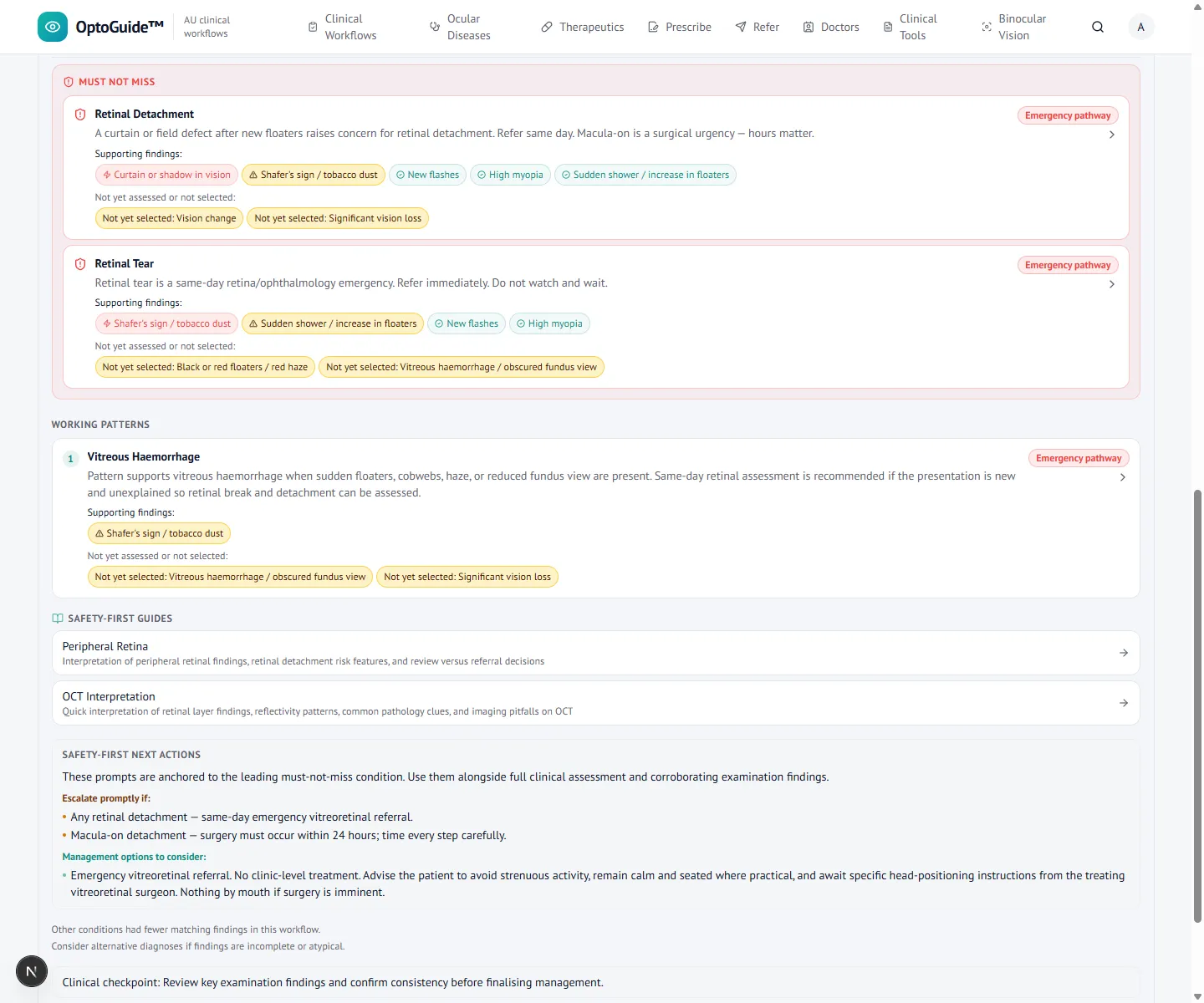The image size is (1204, 1003).
Task: Click the Safety-First Guides book icon
Action: pyautogui.click(x=58, y=619)
